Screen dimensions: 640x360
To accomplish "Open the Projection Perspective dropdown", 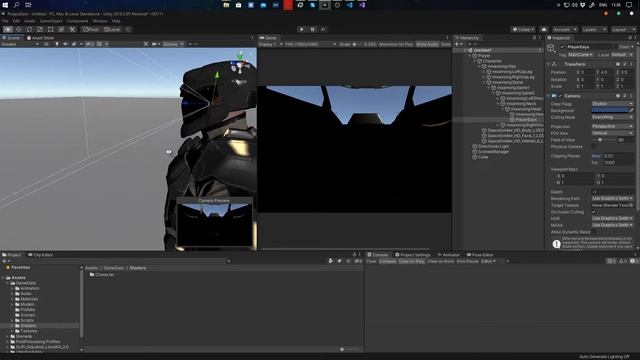I will [x=612, y=127].
